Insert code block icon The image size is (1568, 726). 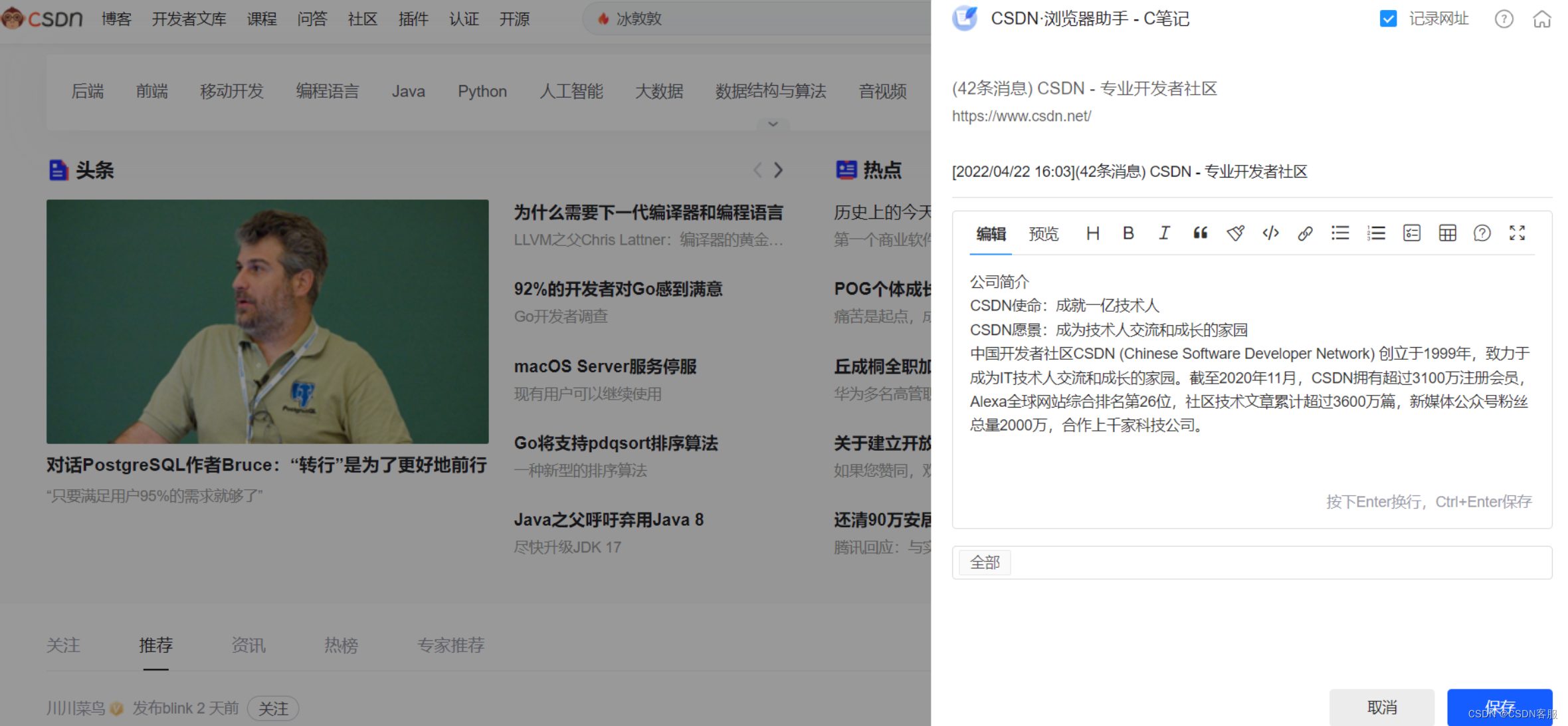(x=1270, y=233)
